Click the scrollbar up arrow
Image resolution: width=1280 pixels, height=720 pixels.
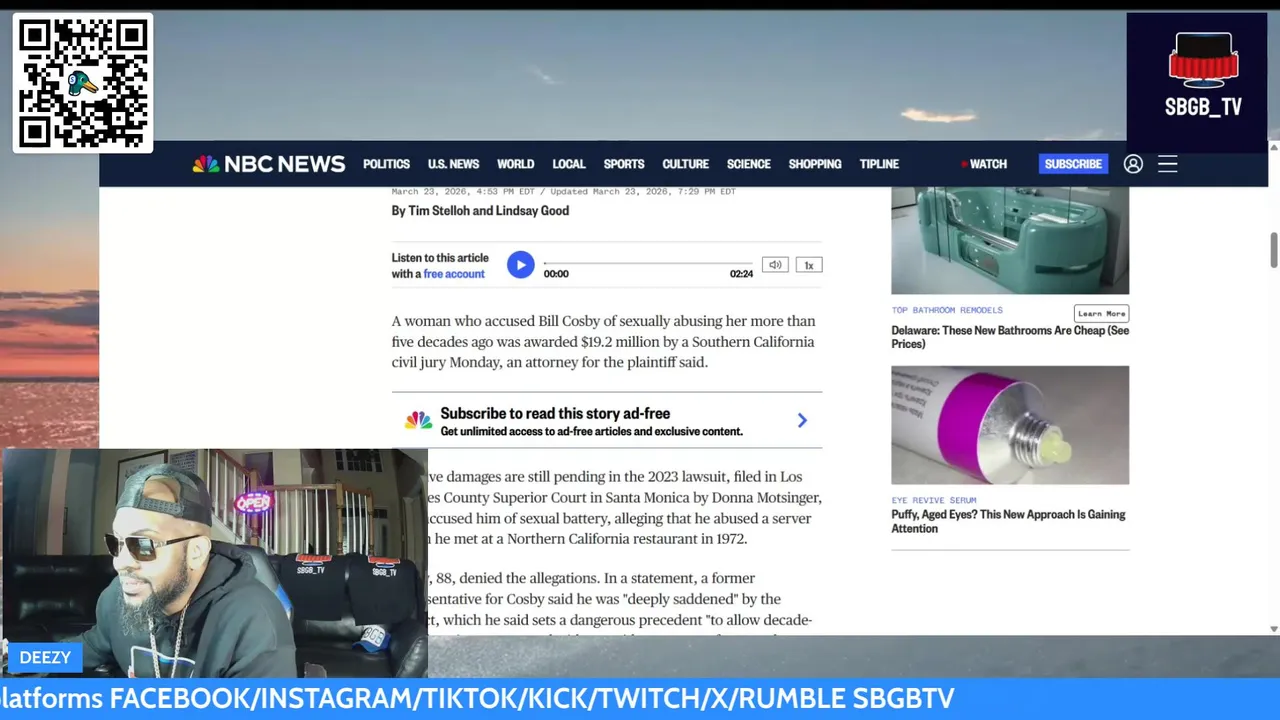(x=1274, y=147)
